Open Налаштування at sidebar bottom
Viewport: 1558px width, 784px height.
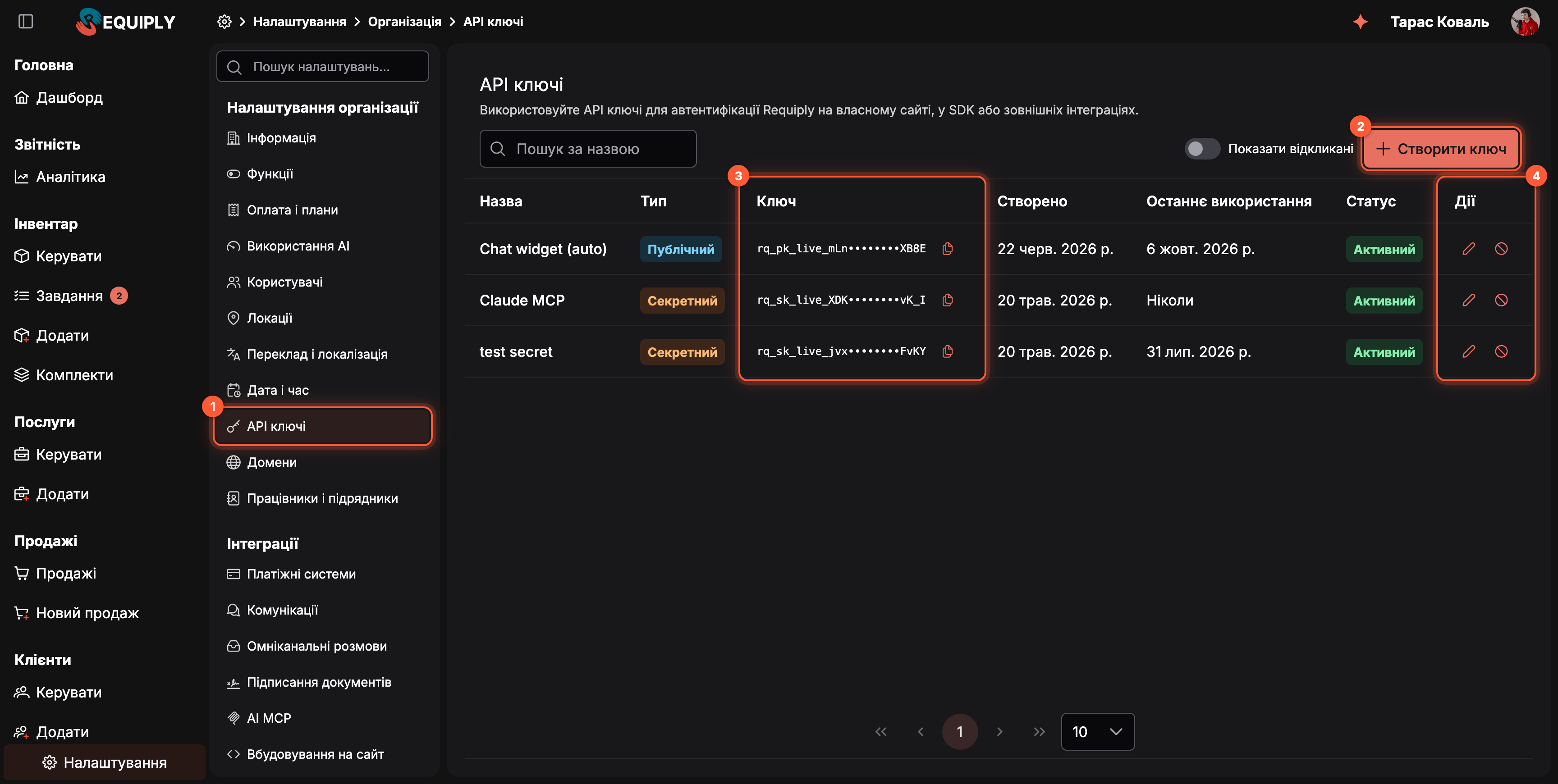105,762
